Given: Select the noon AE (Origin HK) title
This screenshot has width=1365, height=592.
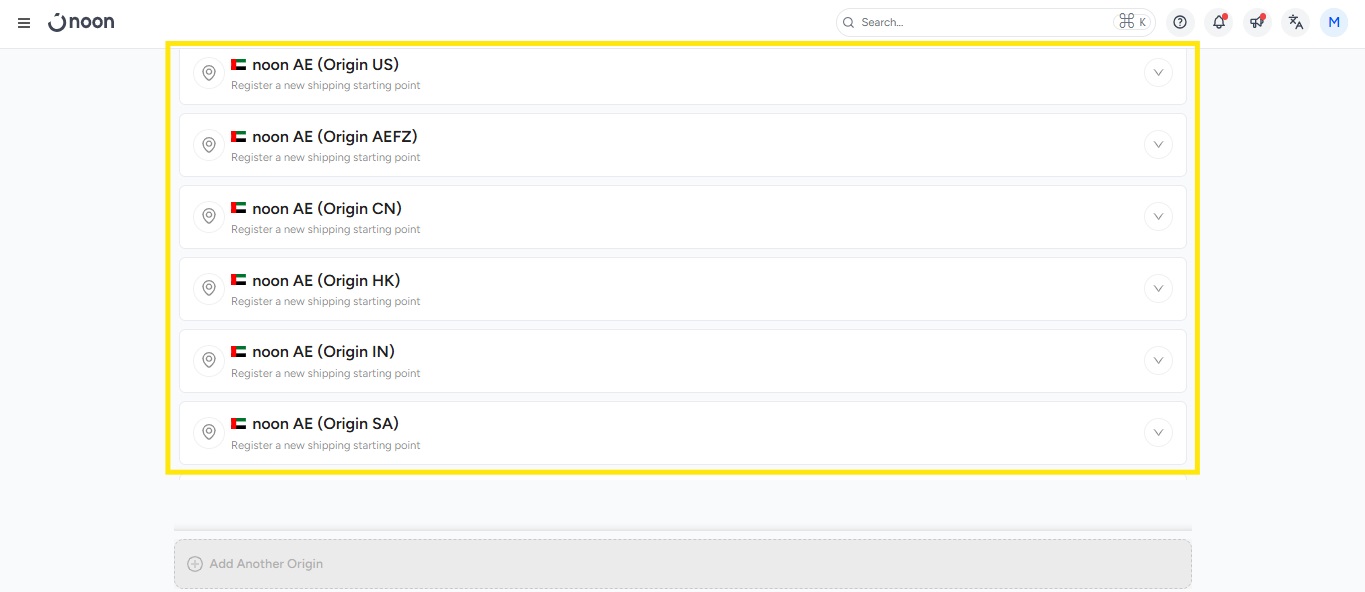Looking at the screenshot, I should [x=326, y=280].
